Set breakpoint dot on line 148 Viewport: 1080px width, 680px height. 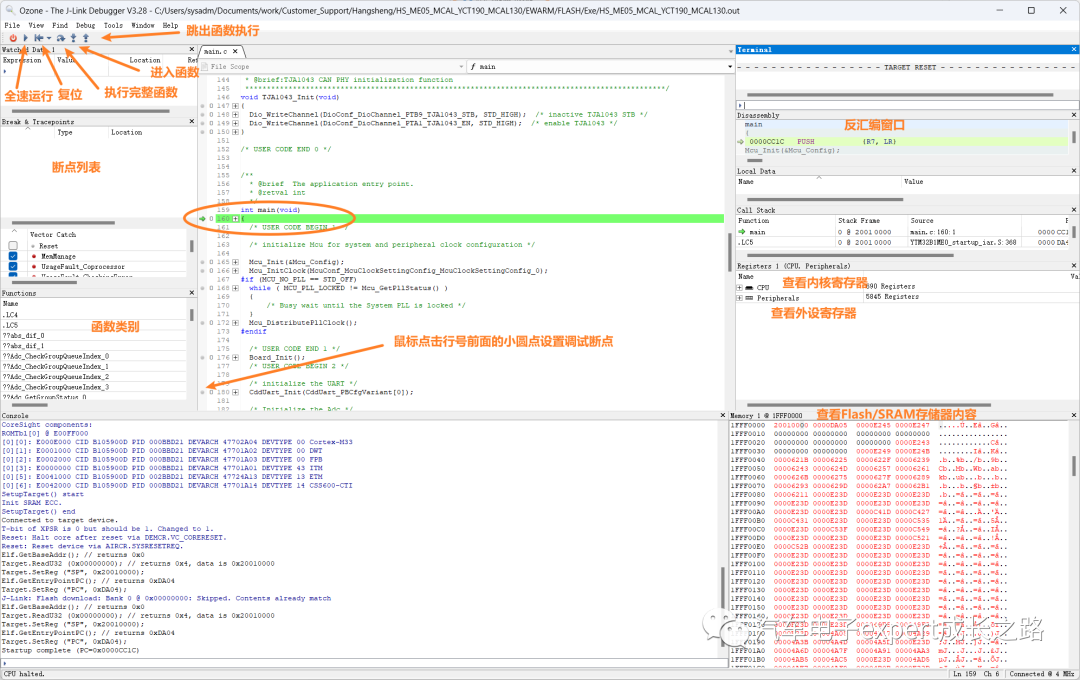202,115
